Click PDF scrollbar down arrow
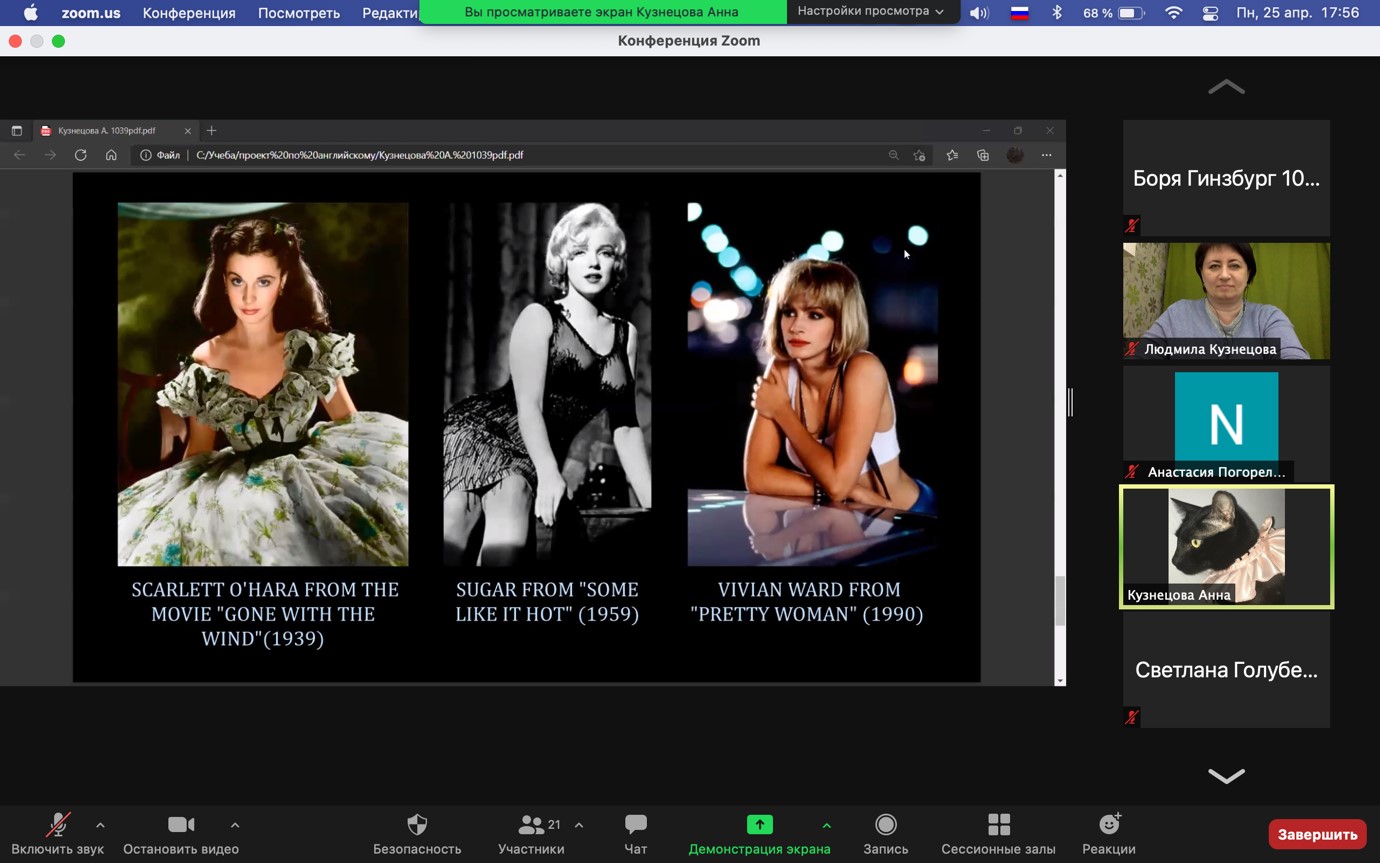The height and width of the screenshot is (863, 1380). point(1060,680)
